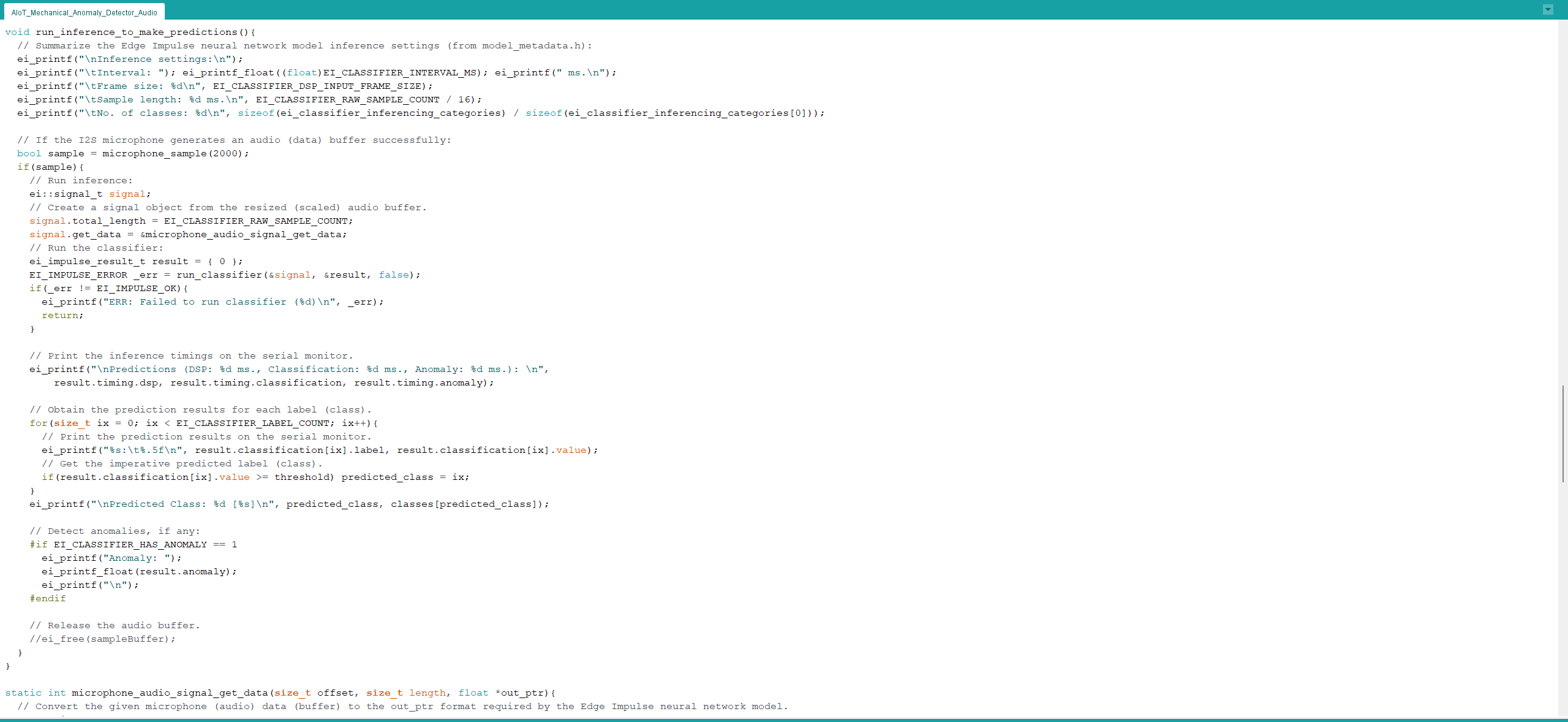This screenshot has height=722, width=1568.
Task: Select the AIoT_Mechanical_Anomaly_Detector_Audio tab
Action: [x=85, y=12]
